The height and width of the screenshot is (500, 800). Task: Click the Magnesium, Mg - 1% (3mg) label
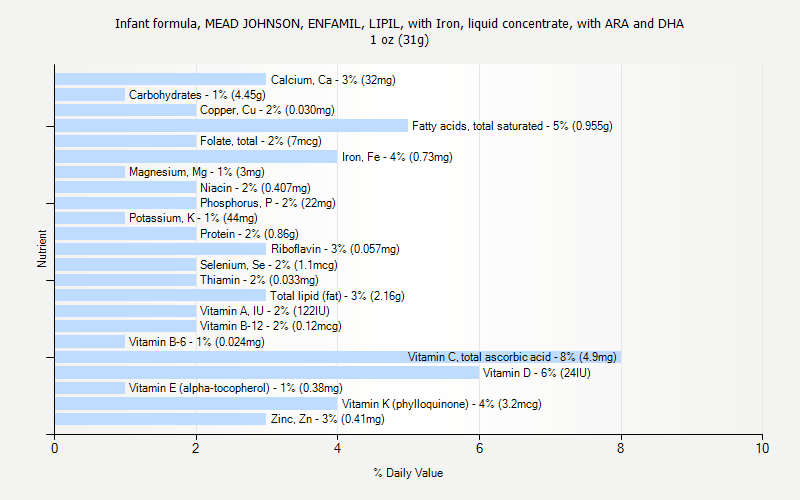[197, 172]
